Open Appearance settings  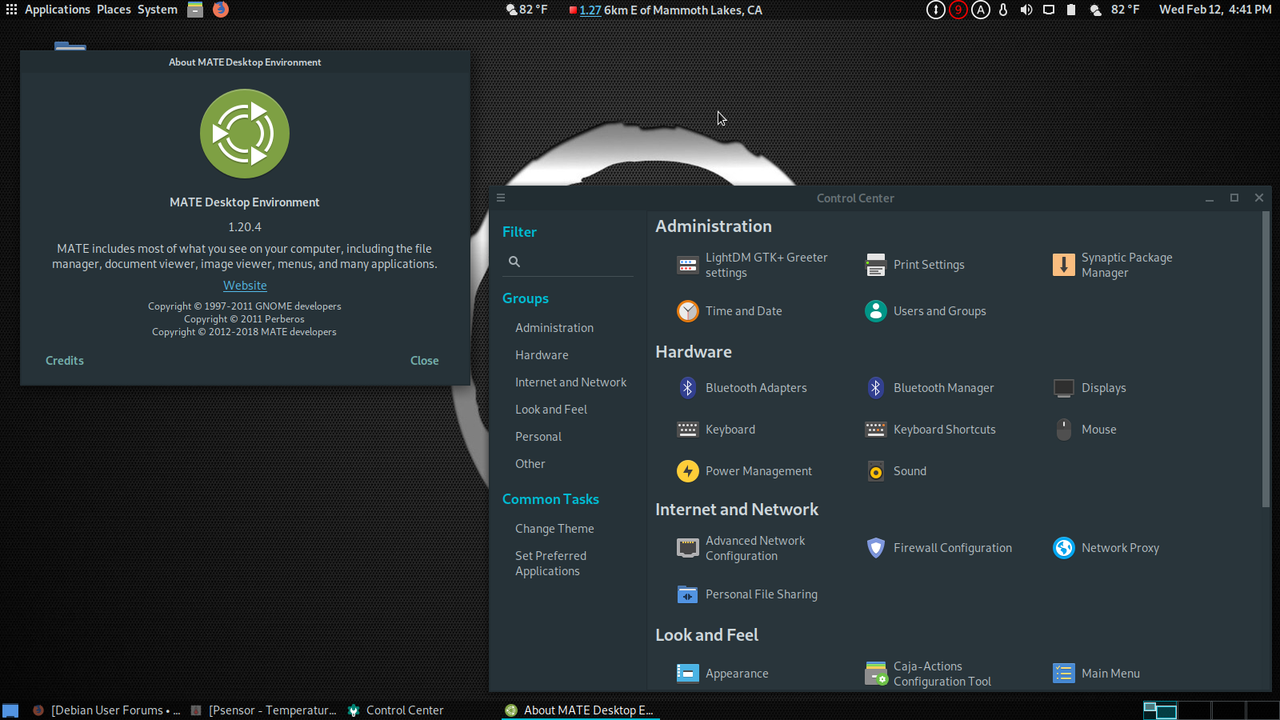click(x=722, y=674)
